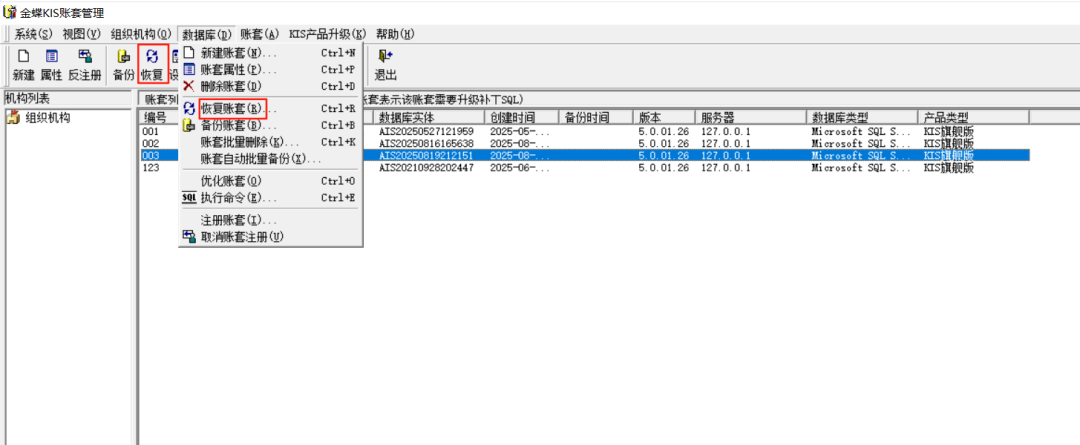Choose 账套自动批量备份(X) from the menu
The height and width of the screenshot is (445, 1080).
(x=270, y=158)
